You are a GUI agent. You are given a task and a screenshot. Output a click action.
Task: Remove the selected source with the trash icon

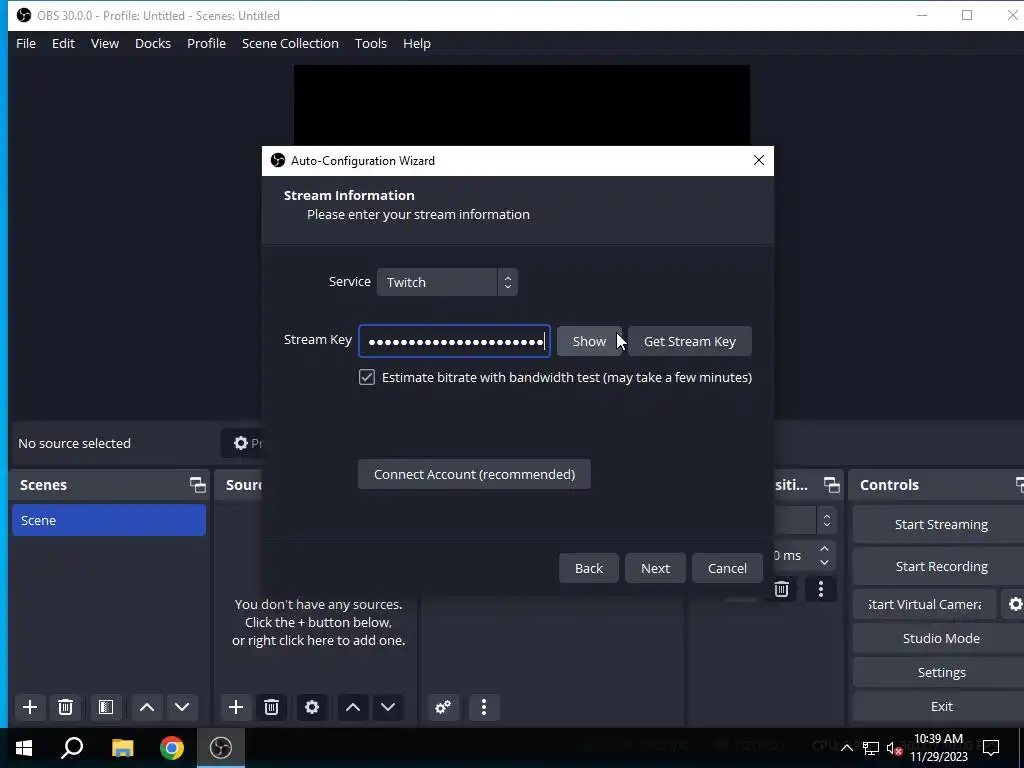point(271,707)
